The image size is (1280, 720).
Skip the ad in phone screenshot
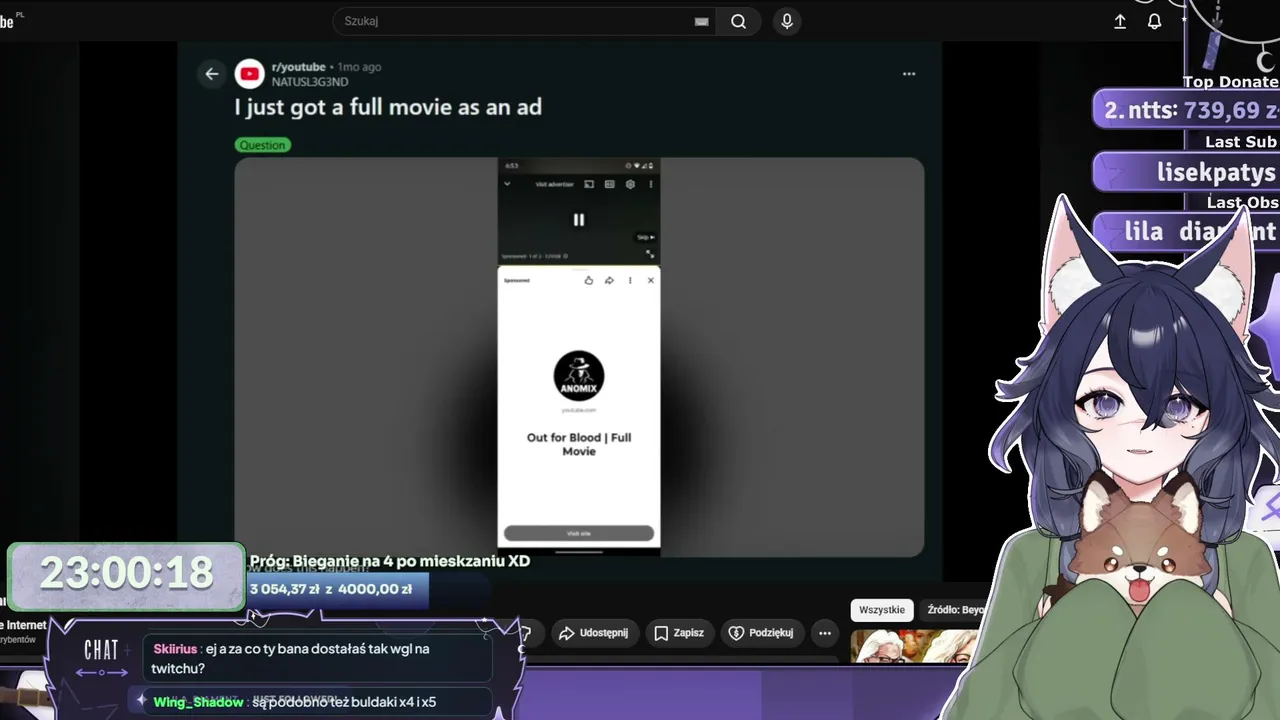pos(645,237)
